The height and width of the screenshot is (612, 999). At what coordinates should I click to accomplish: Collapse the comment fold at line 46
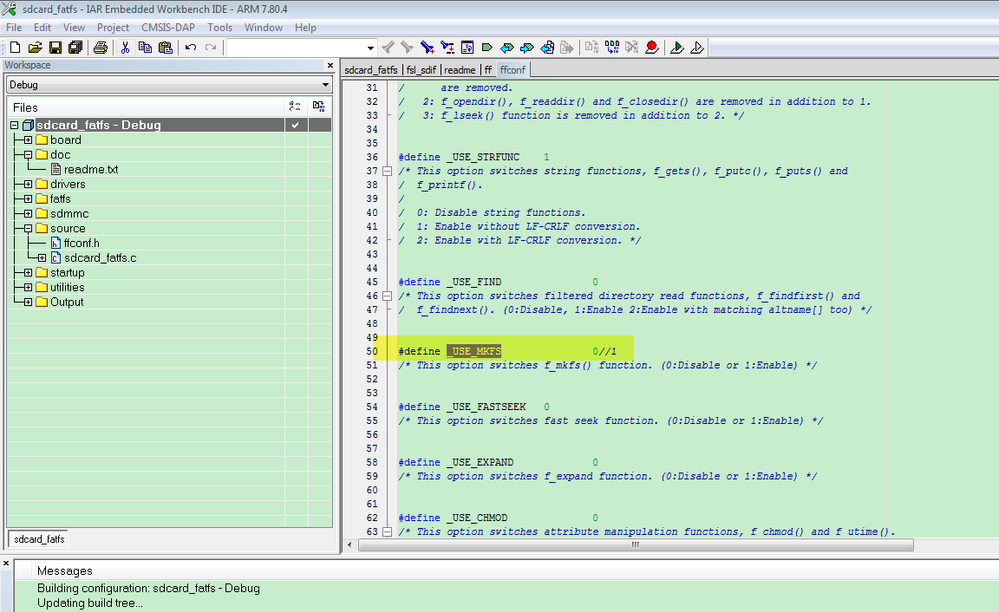click(x=387, y=295)
